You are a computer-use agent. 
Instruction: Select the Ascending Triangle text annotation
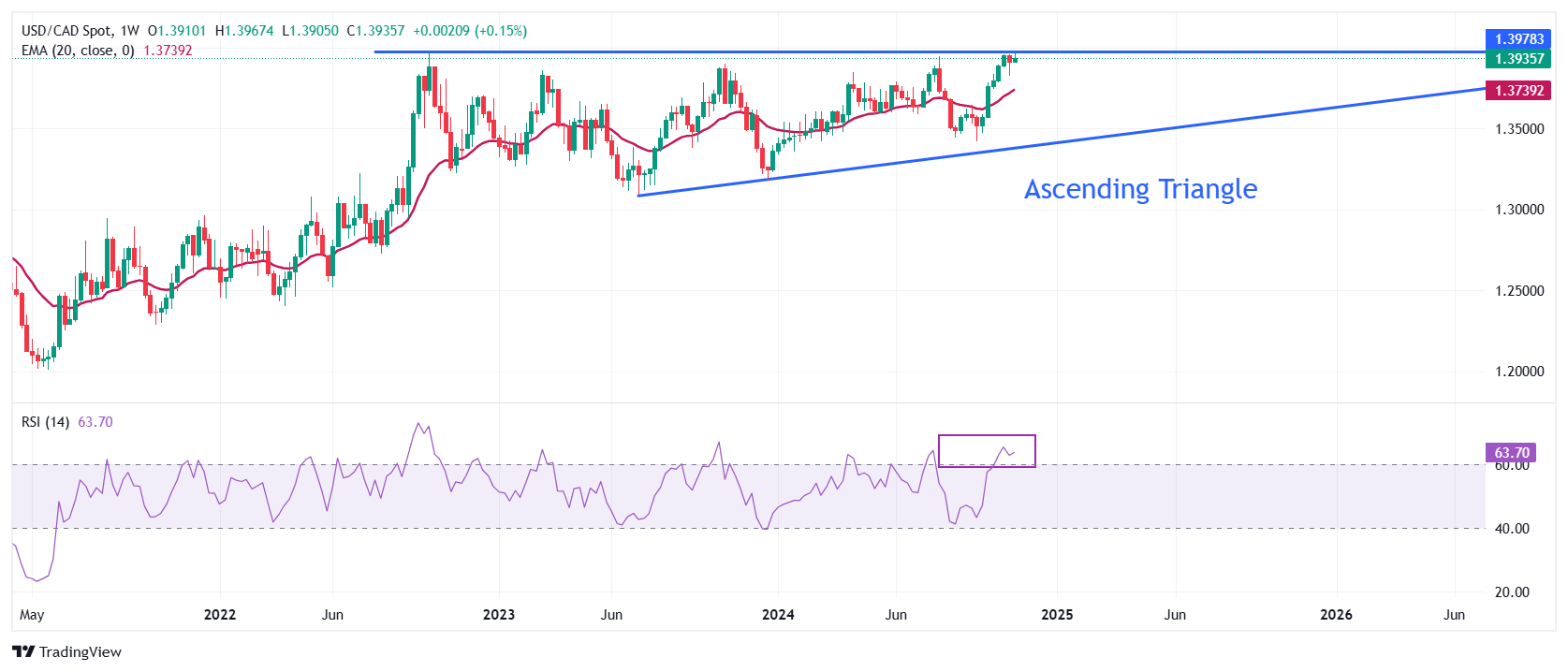pyautogui.click(x=1140, y=189)
